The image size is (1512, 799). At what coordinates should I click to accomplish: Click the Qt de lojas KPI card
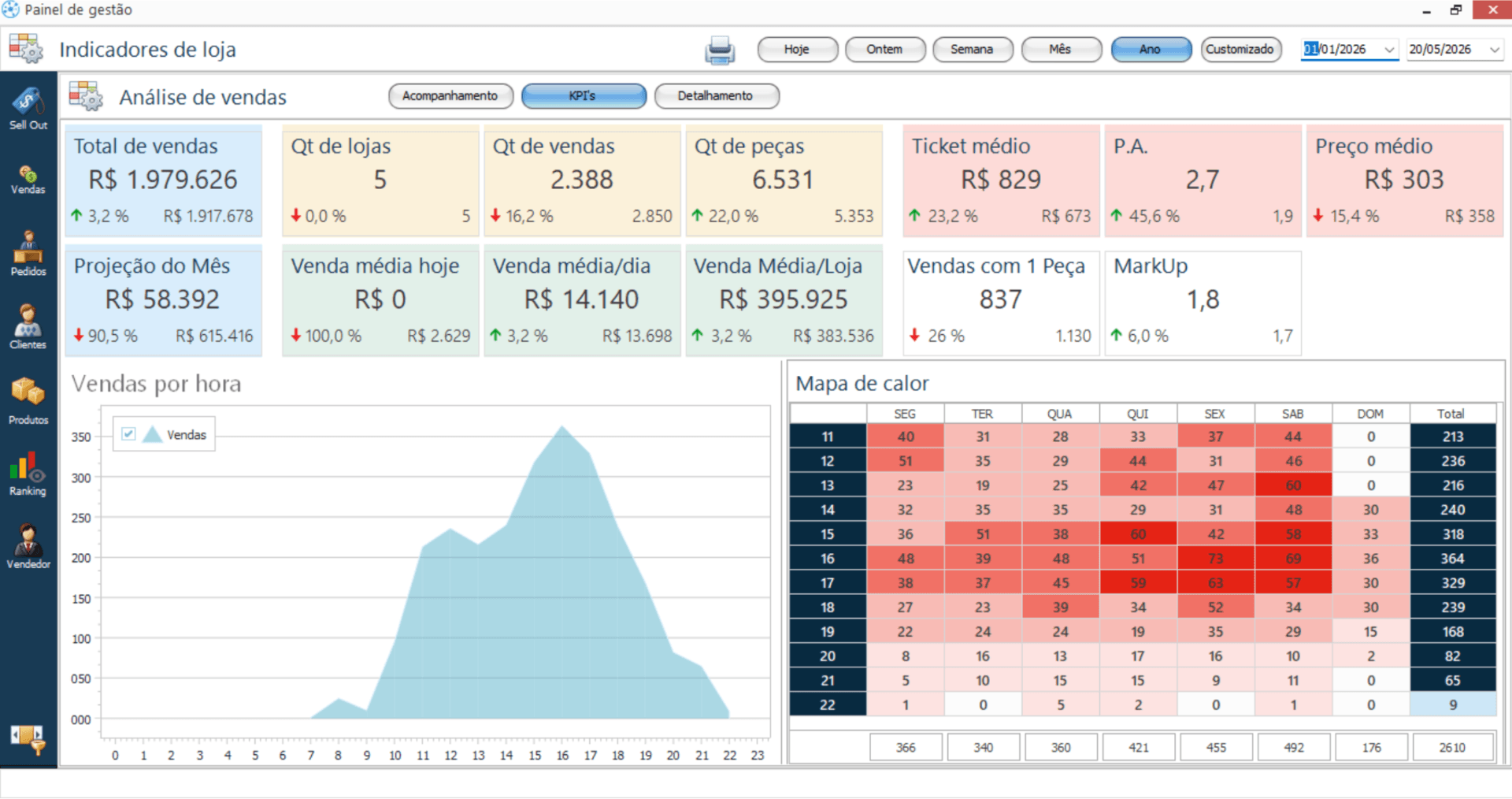click(380, 180)
